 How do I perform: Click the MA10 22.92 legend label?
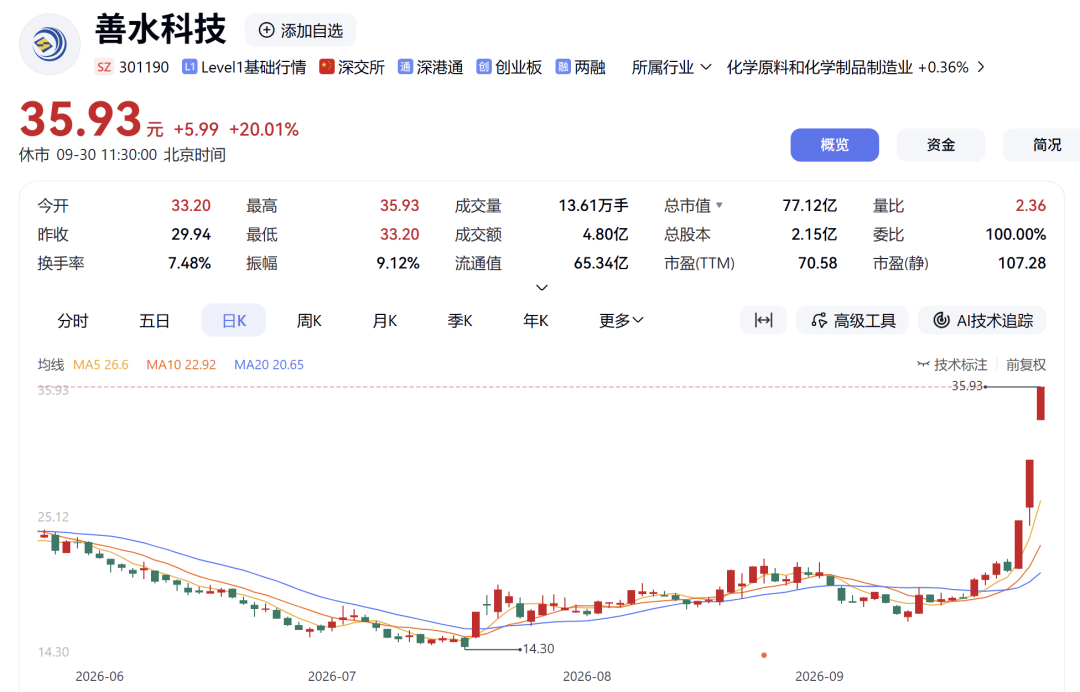[x=181, y=364]
